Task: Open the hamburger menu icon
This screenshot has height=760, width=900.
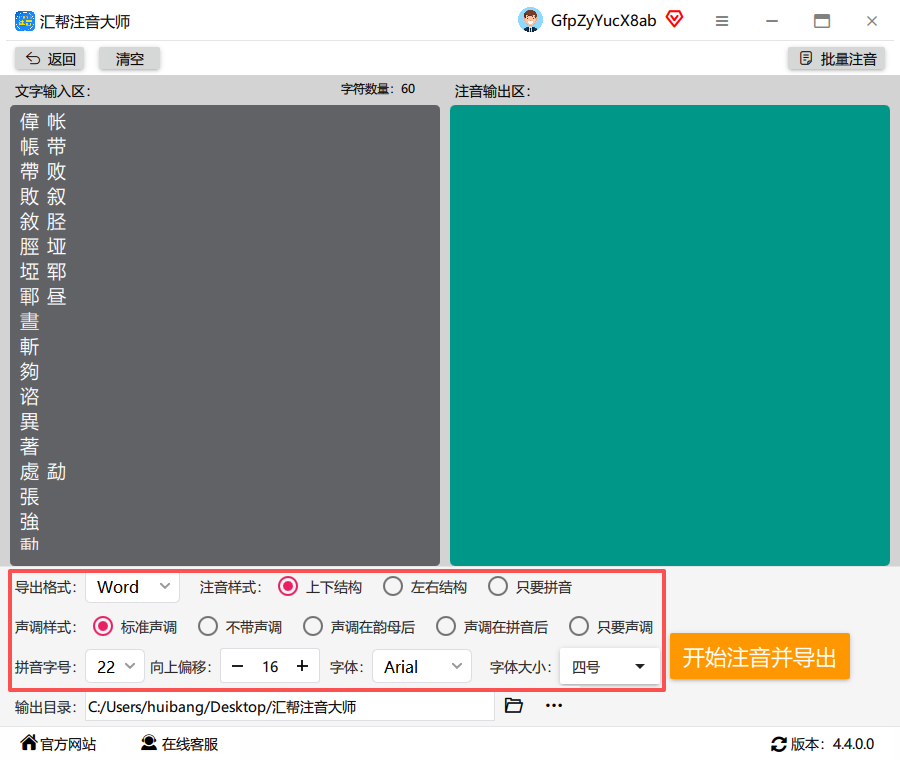Action: tap(722, 21)
